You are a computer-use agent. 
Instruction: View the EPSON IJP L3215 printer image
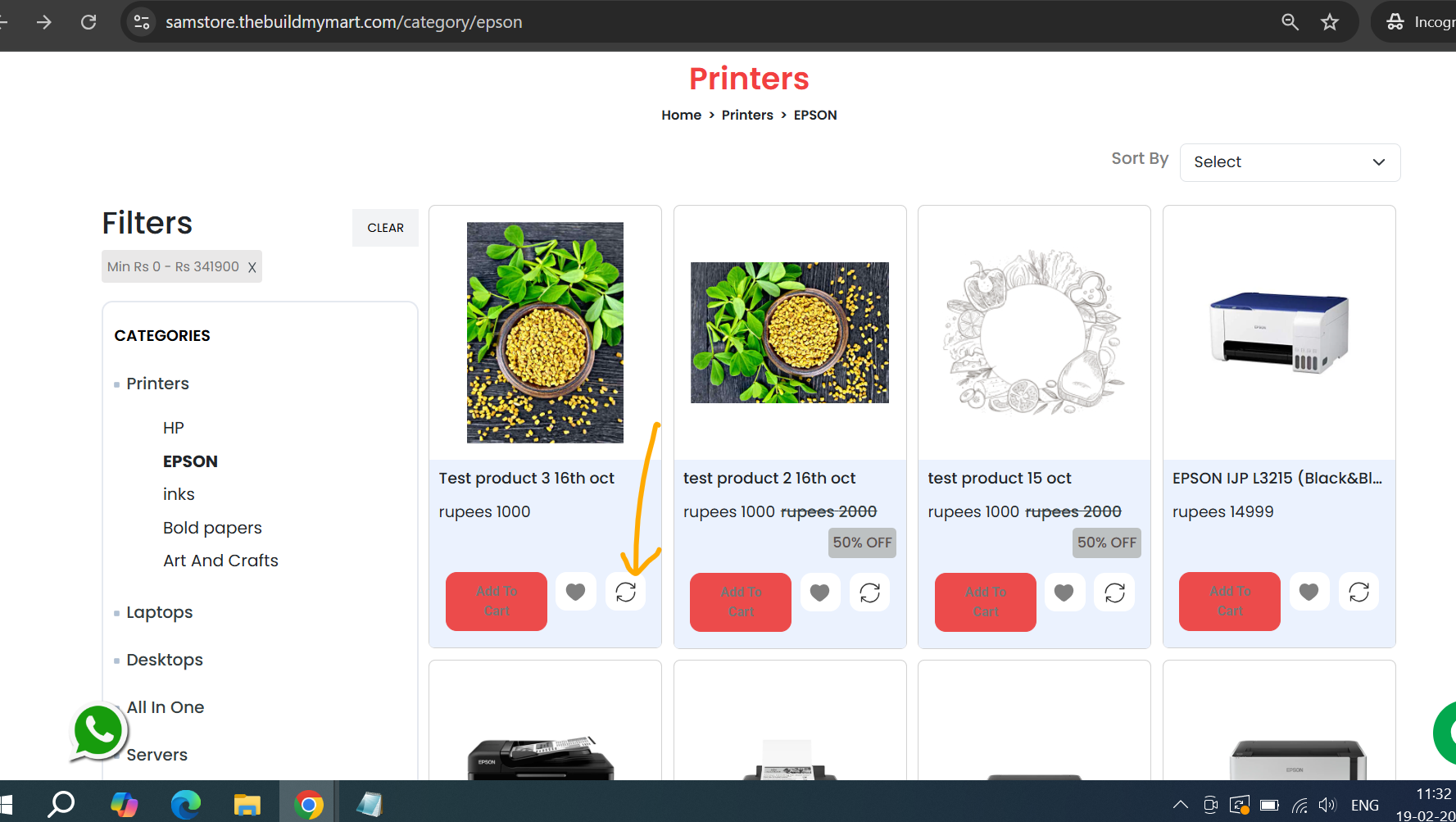[x=1279, y=333]
